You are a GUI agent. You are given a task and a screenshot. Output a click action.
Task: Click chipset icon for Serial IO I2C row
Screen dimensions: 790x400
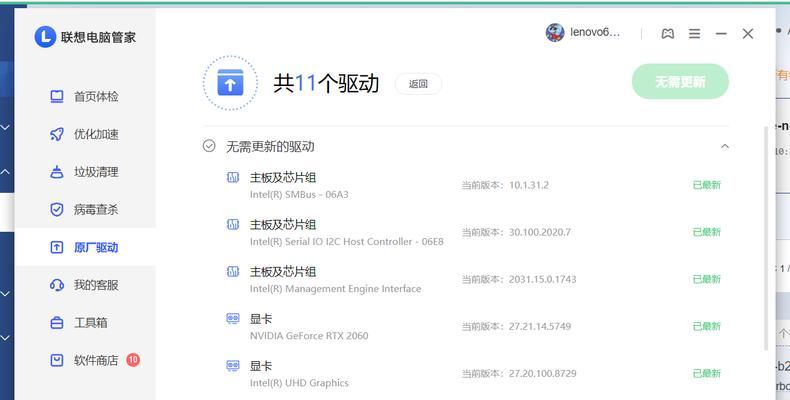(233, 225)
